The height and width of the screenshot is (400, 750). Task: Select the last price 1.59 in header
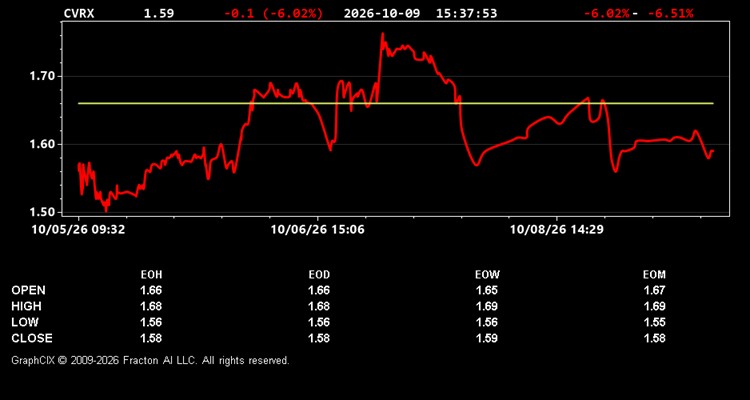tap(159, 13)
